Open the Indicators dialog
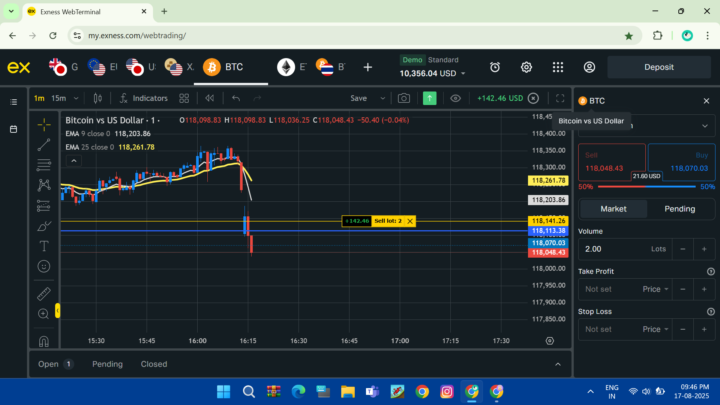This screenshot has height=405, width=720. pyautogui.click(x=144, y=98)
